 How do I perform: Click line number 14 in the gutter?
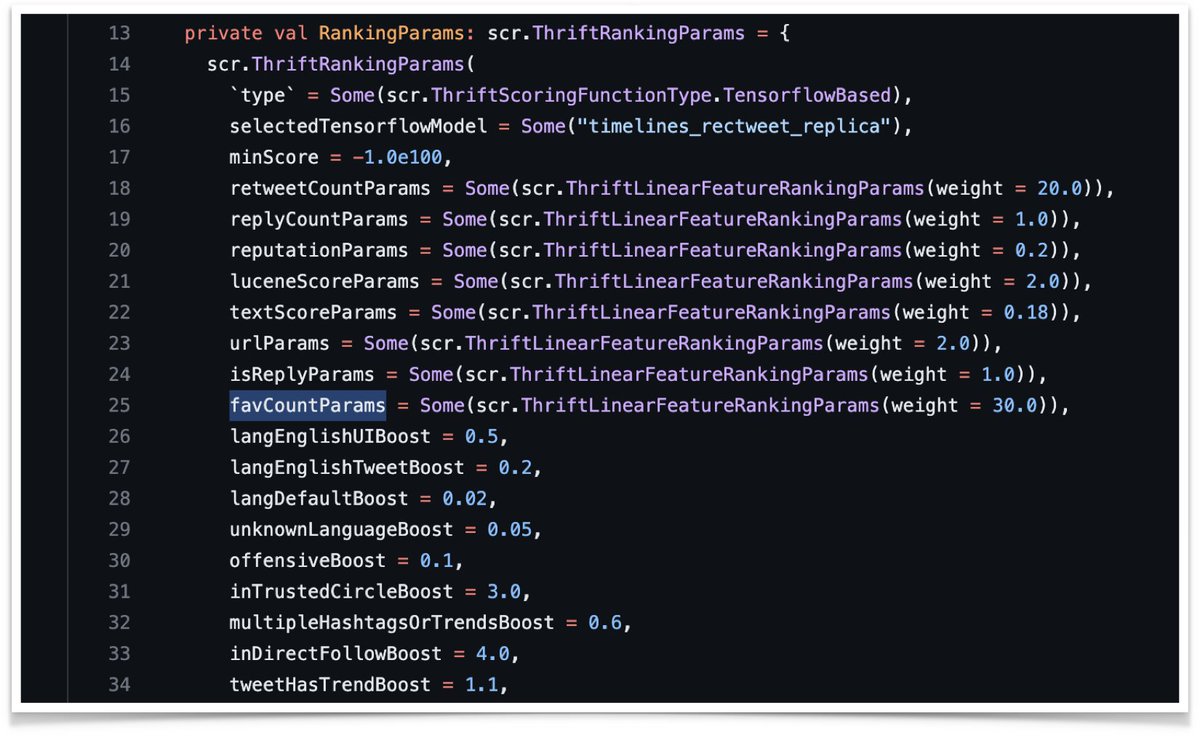pyautogui.click(x=119, y=64)
